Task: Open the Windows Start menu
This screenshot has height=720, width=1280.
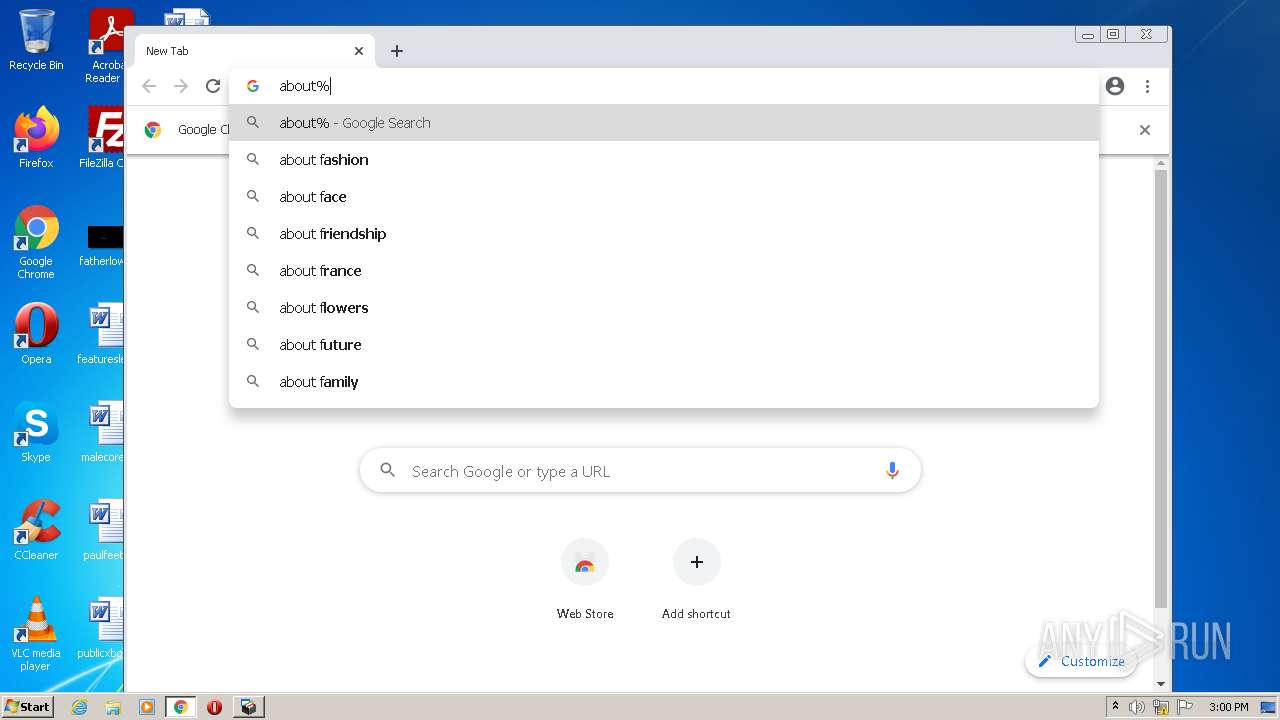Action: click(28, 706)
